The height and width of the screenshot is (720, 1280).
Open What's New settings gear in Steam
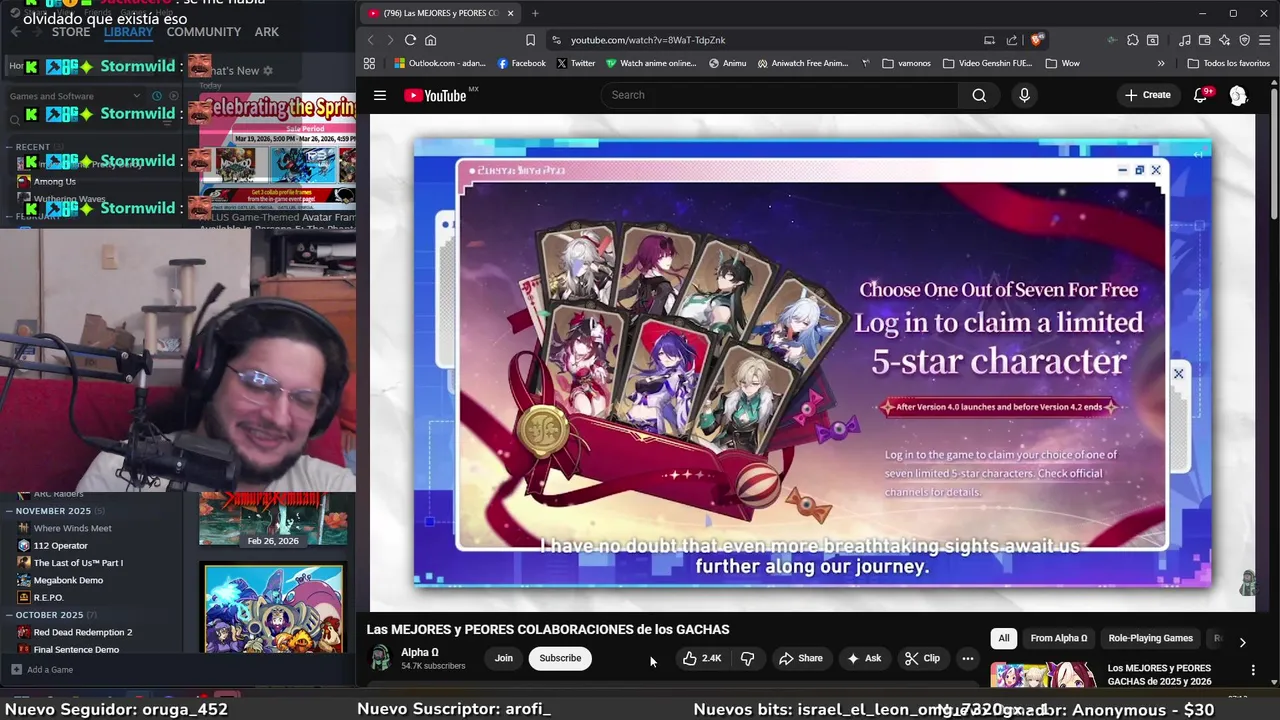(267, 71)
